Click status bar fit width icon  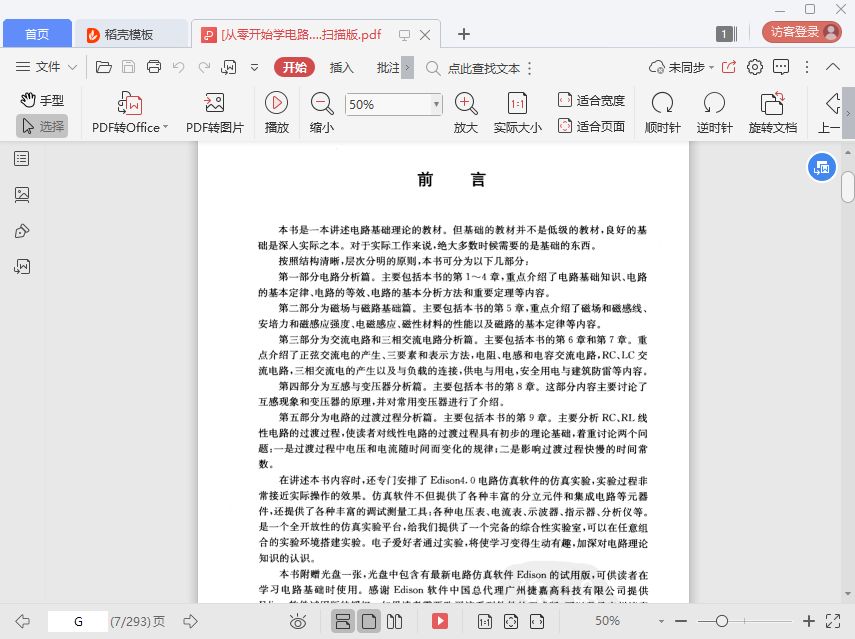point(537,621)
